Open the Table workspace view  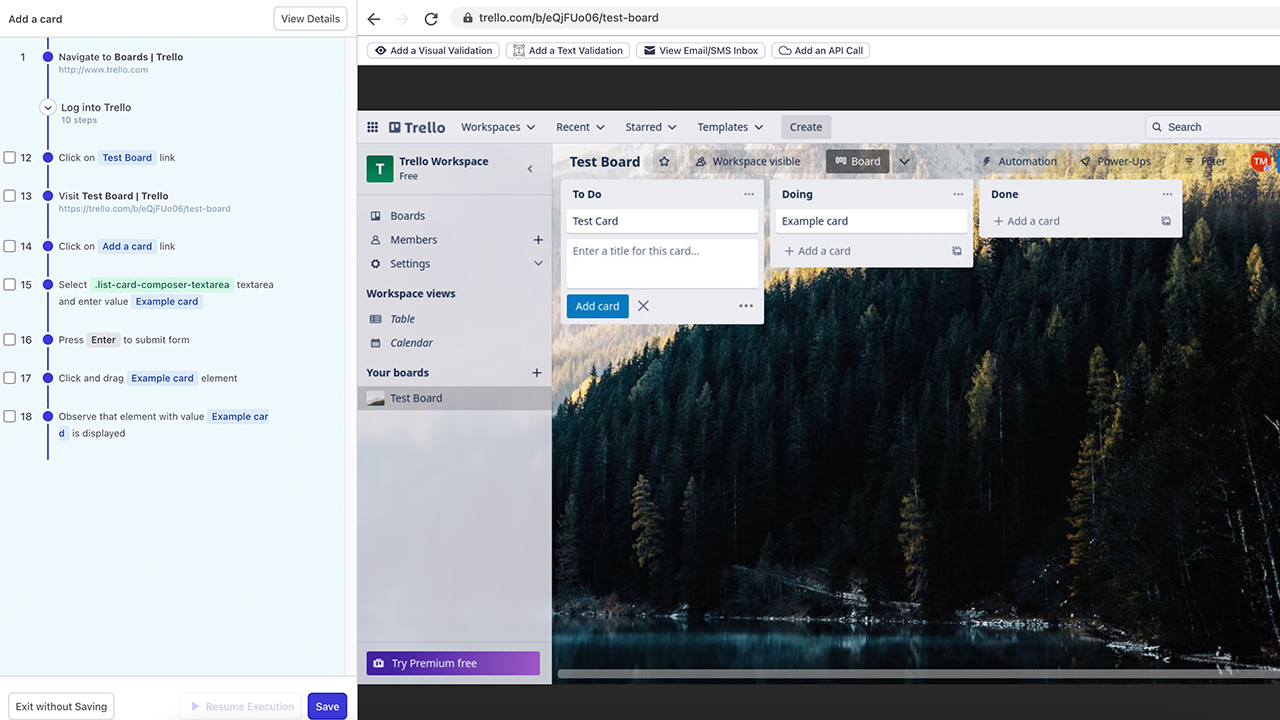pos(403,319)
